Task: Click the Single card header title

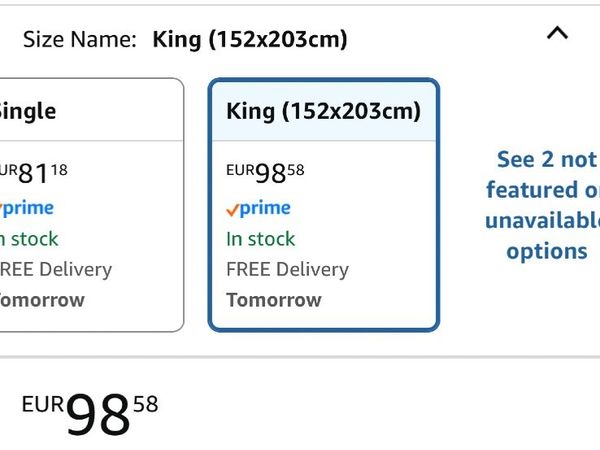Action: [28, 111]
